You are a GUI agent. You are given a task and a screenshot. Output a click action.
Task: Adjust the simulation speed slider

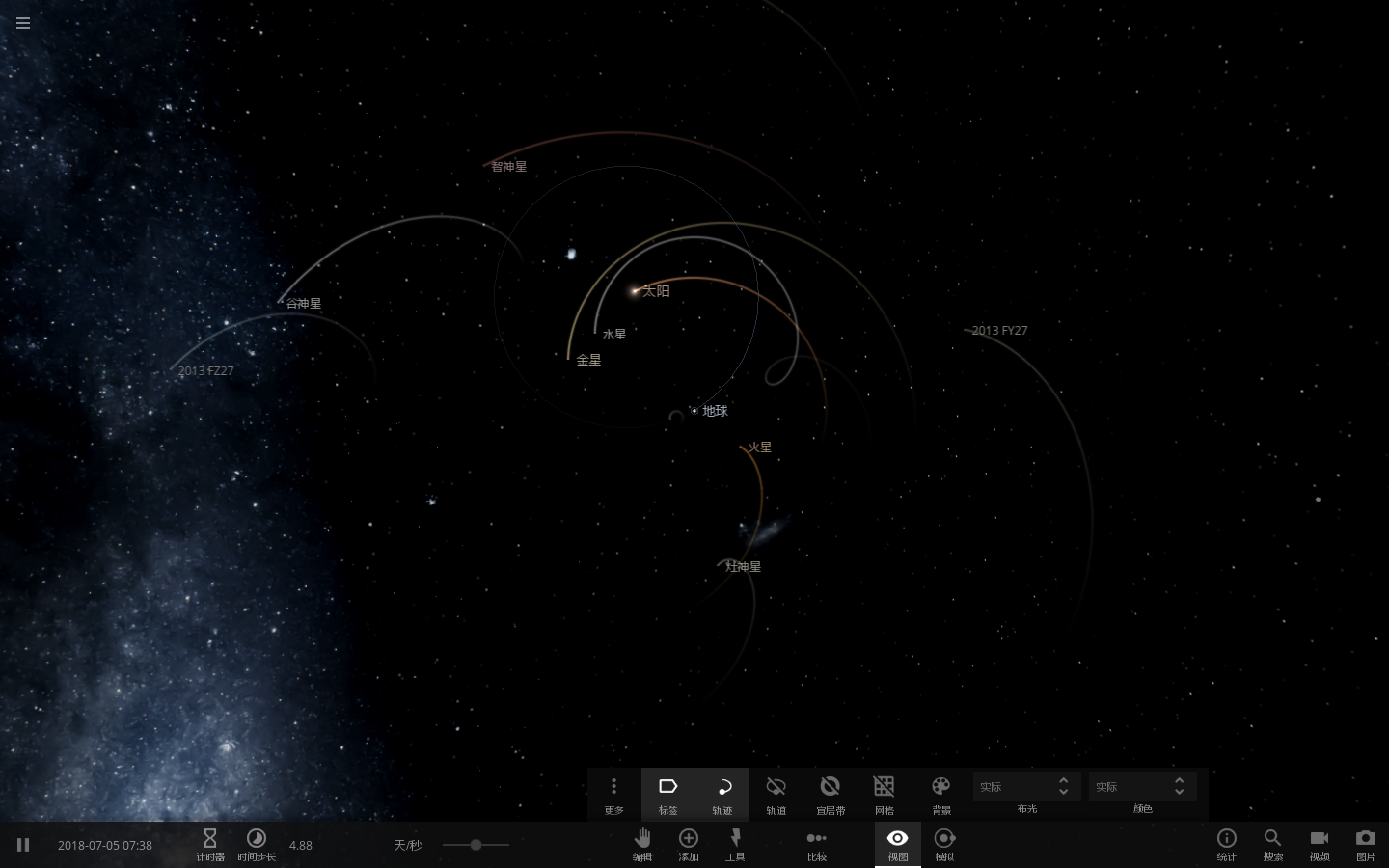(x=476, y=845)
